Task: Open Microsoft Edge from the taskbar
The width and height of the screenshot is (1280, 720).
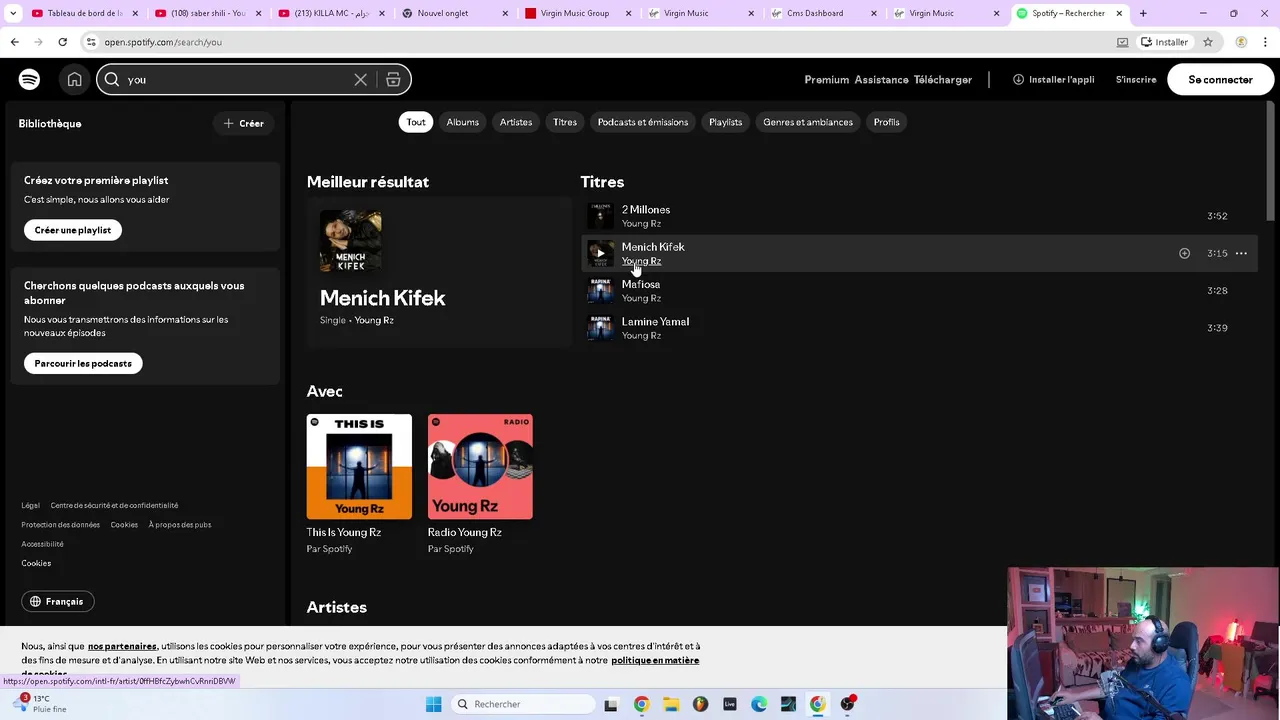Action: click(759, 704)
